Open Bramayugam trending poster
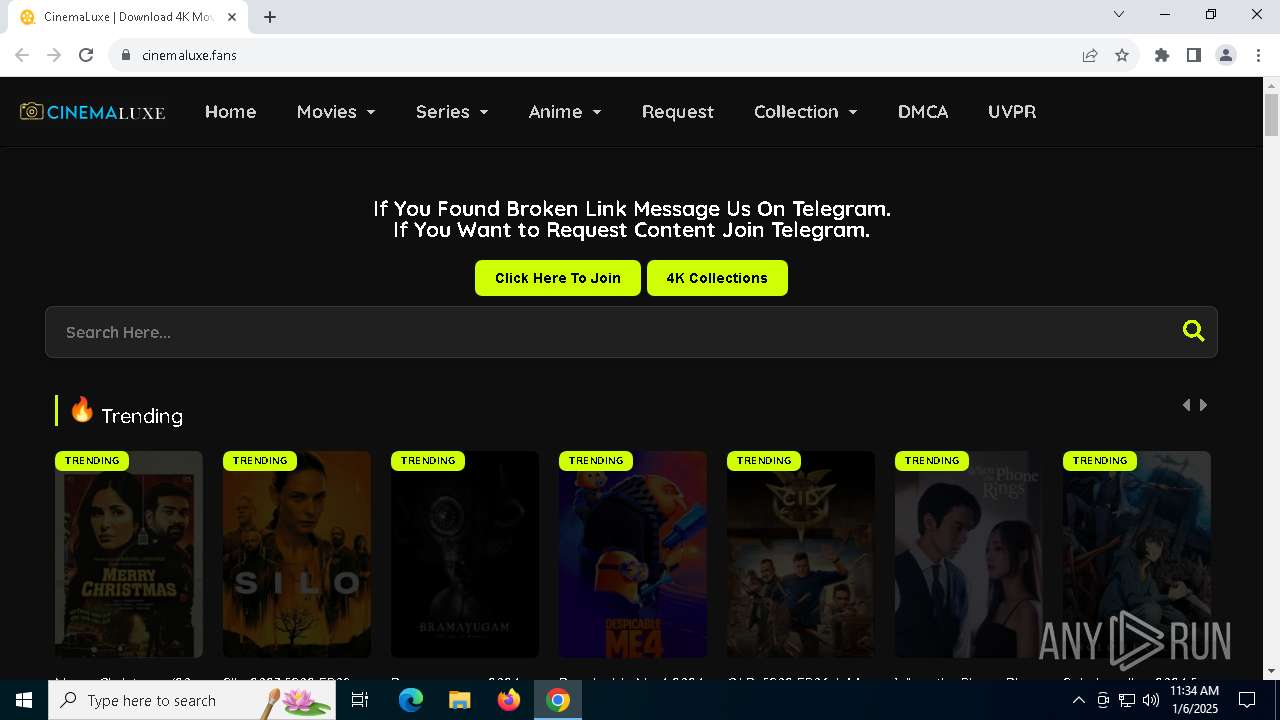Image resolution: width=1280 pixels, height=720 pixels. 465,554
